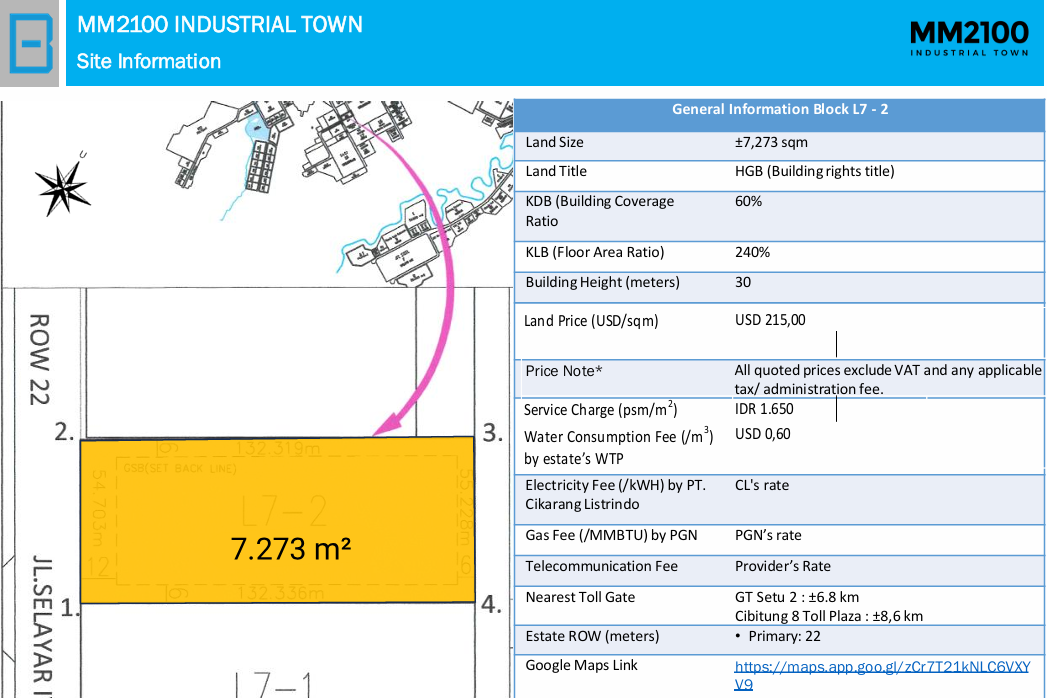Click corner point number 4.
1047x698 pixels.
491,604
